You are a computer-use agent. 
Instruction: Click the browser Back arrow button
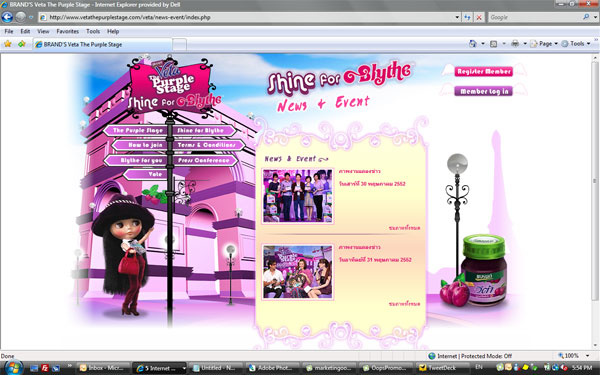point(7,17)
